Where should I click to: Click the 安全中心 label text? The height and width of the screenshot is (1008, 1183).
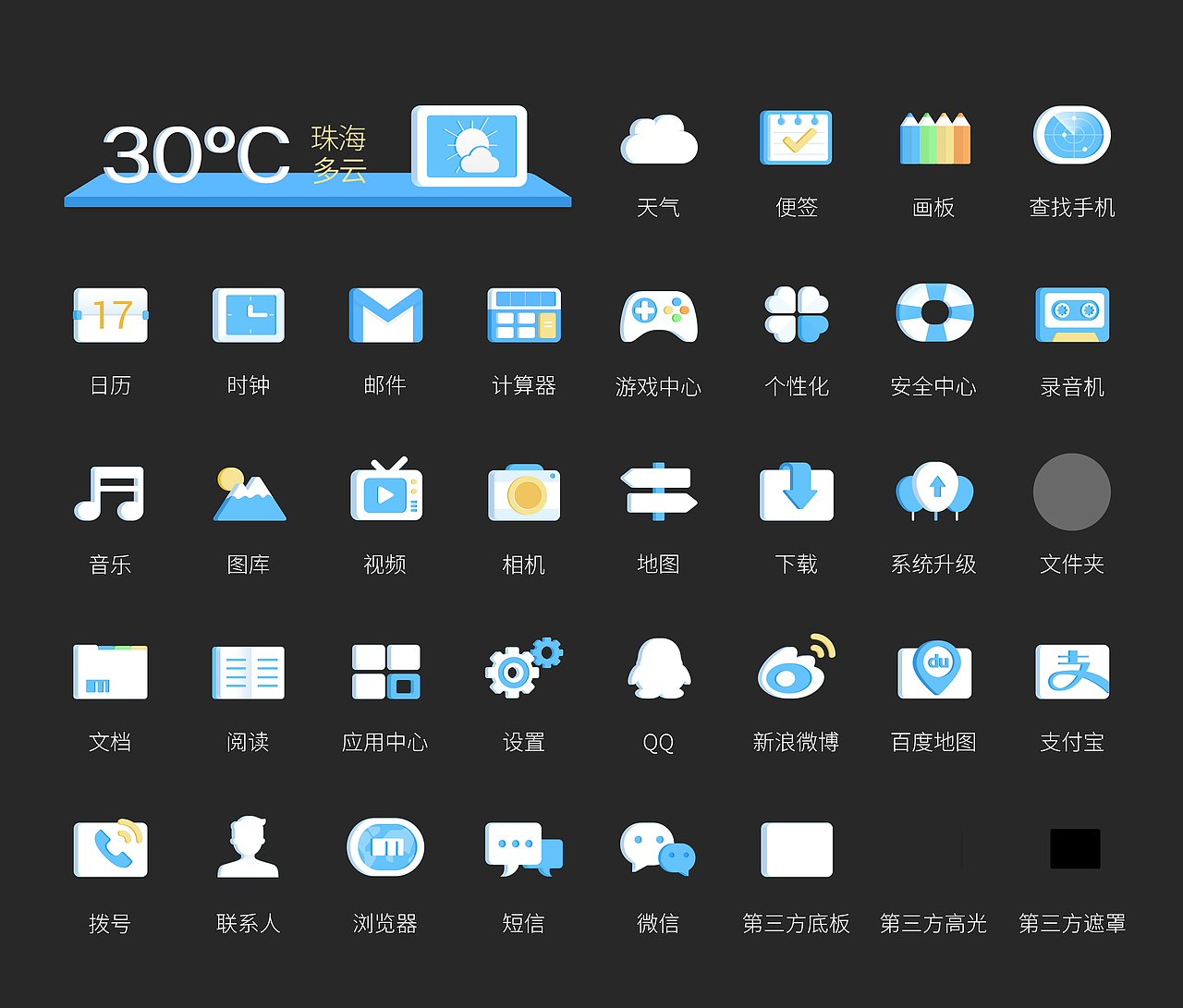pyautogui.click(x=934, y=386)
